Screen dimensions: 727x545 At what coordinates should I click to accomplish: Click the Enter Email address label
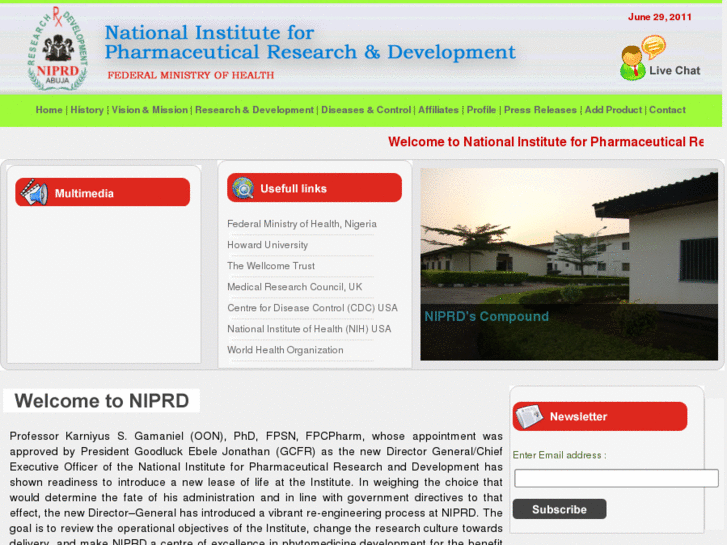pyautogui.click(x=559, y=455)
